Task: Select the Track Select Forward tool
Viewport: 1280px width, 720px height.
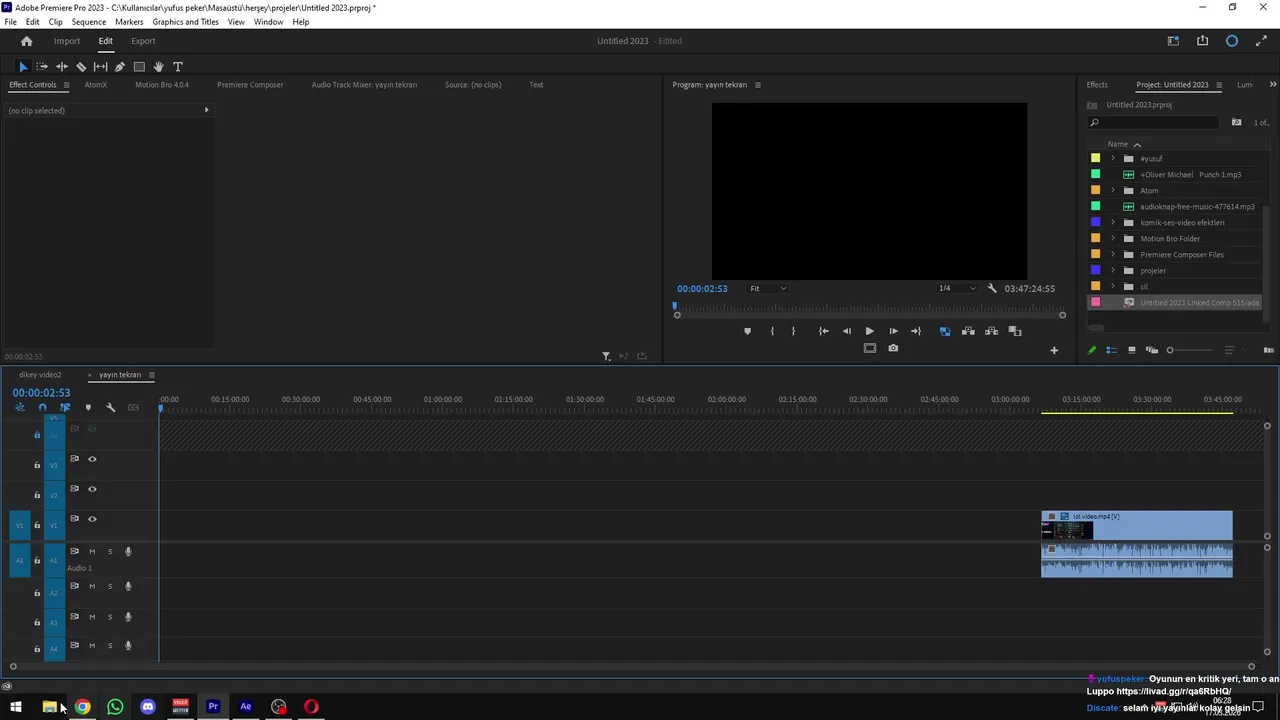Action: (x=42, y=67)
